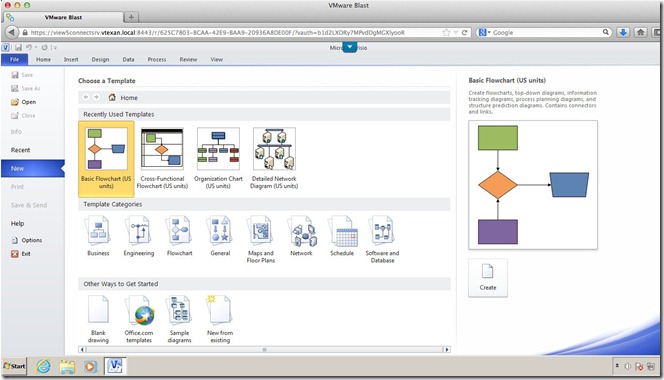Select Cross-Functional Flowchart template icon
This screenshot has width=664, height=380.
point(162,148)
